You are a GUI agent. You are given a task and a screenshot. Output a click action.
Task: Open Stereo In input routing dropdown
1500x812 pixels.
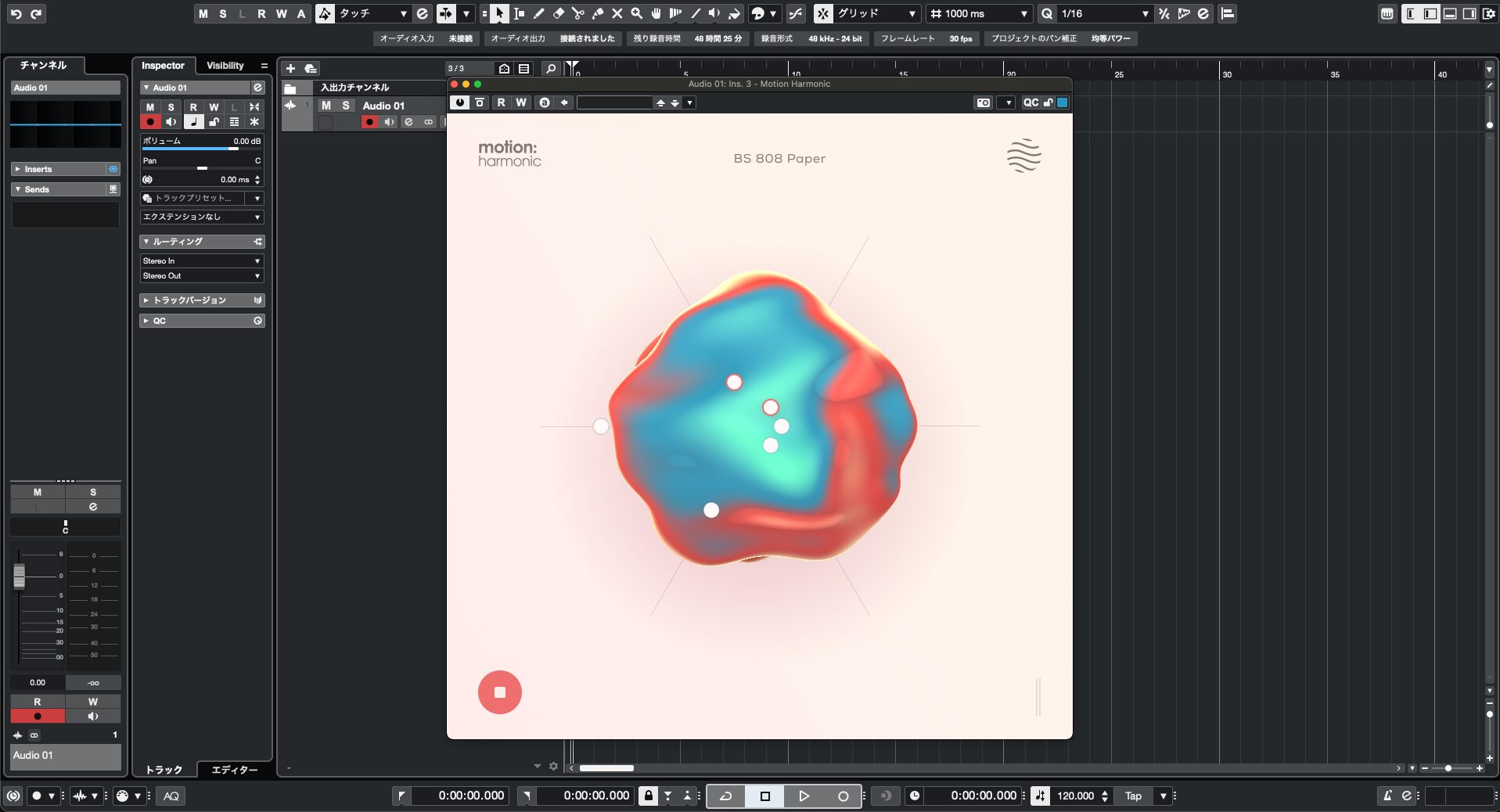tap(202, 260)
